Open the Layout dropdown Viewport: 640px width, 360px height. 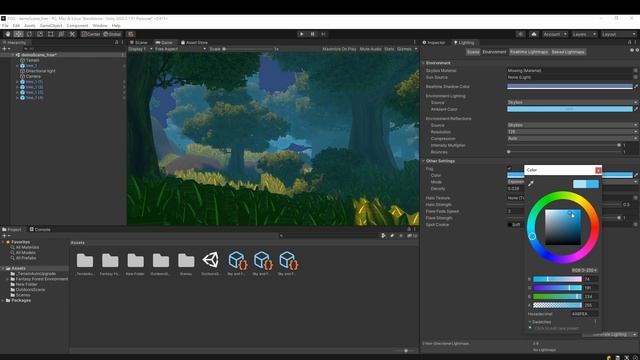click(618, 34)
